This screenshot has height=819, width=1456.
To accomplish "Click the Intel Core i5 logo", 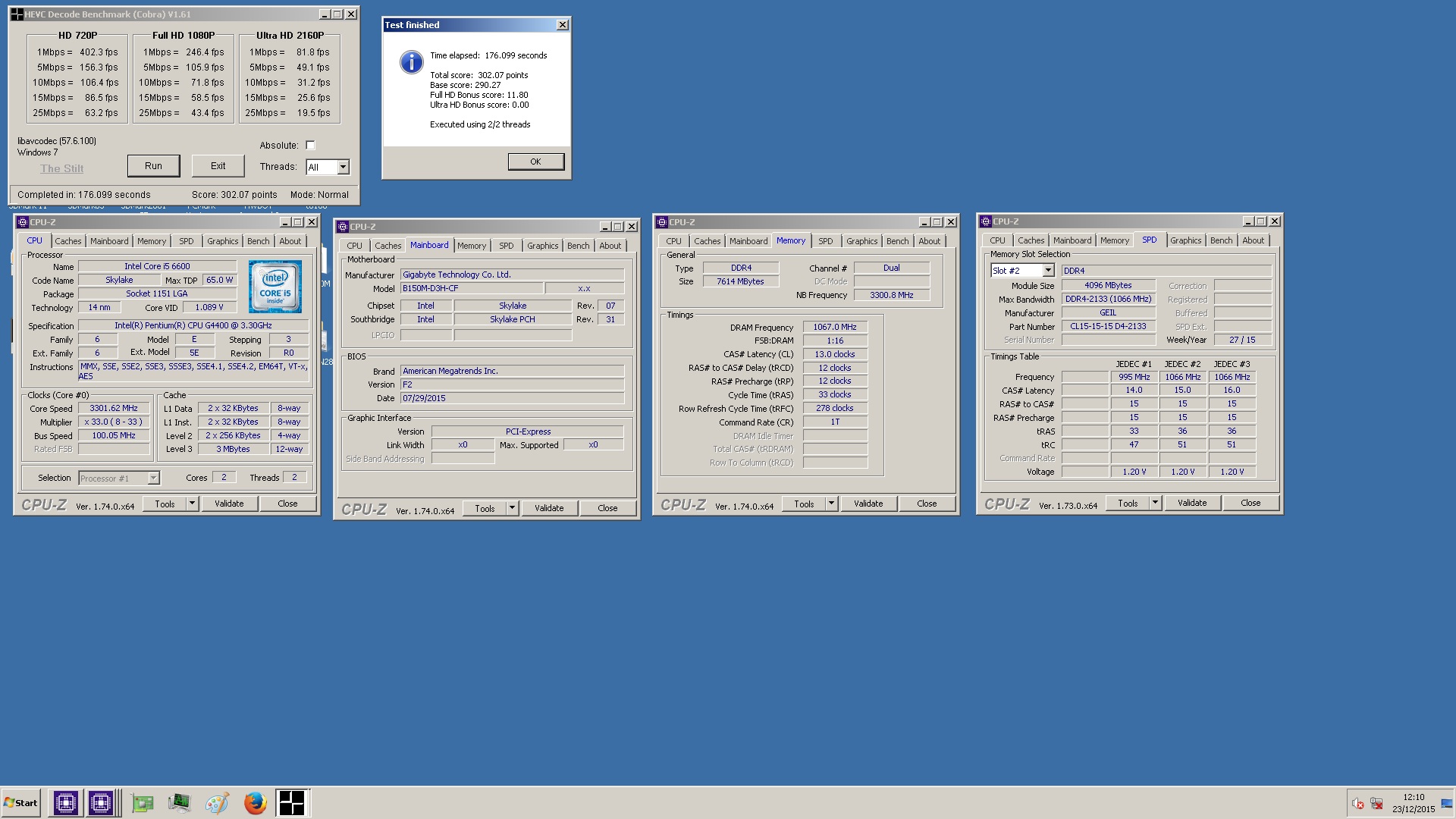I will point(275,287).
